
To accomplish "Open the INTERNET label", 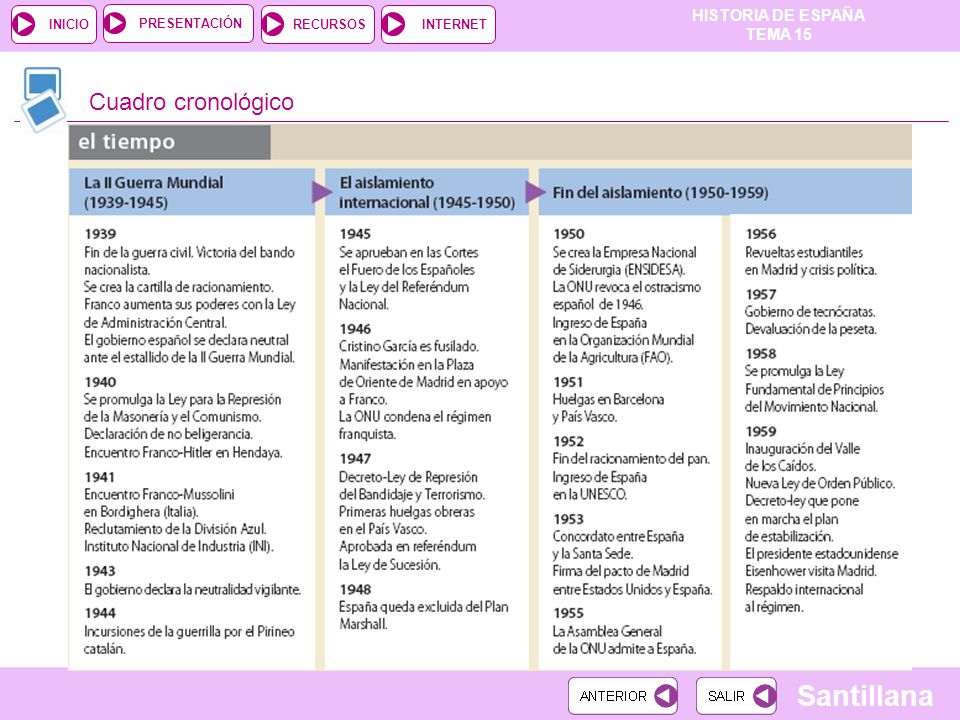I will tap(454, 24).
